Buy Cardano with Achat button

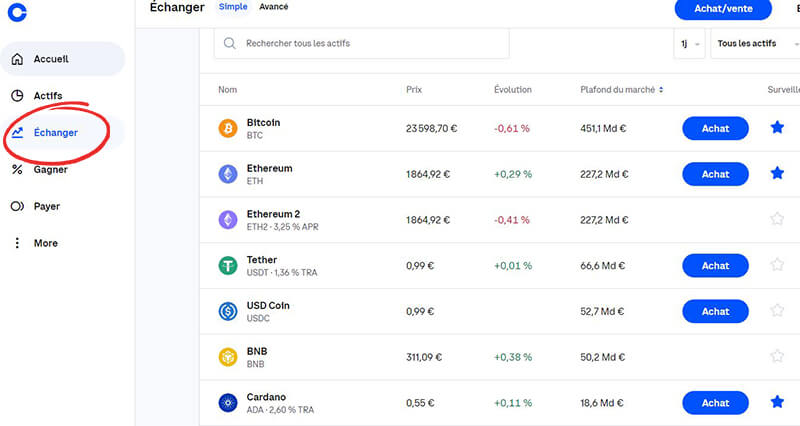(x=715, y=403)
